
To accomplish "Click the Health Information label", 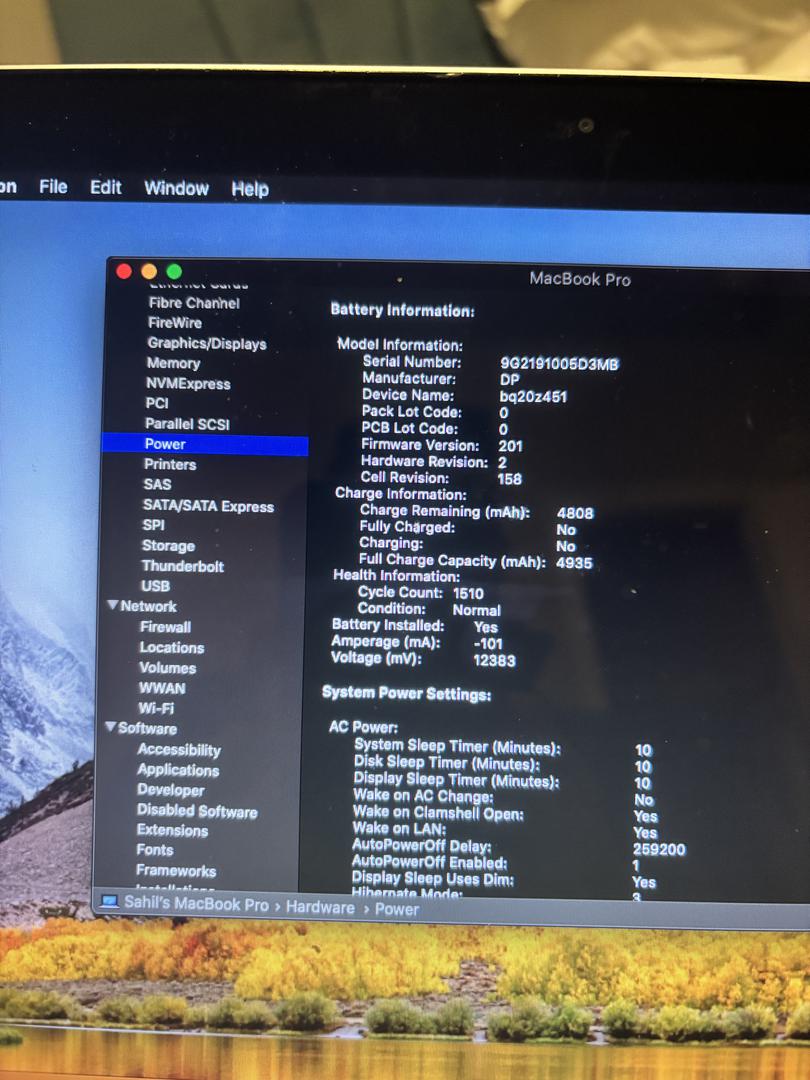I will tap(396, 575).
